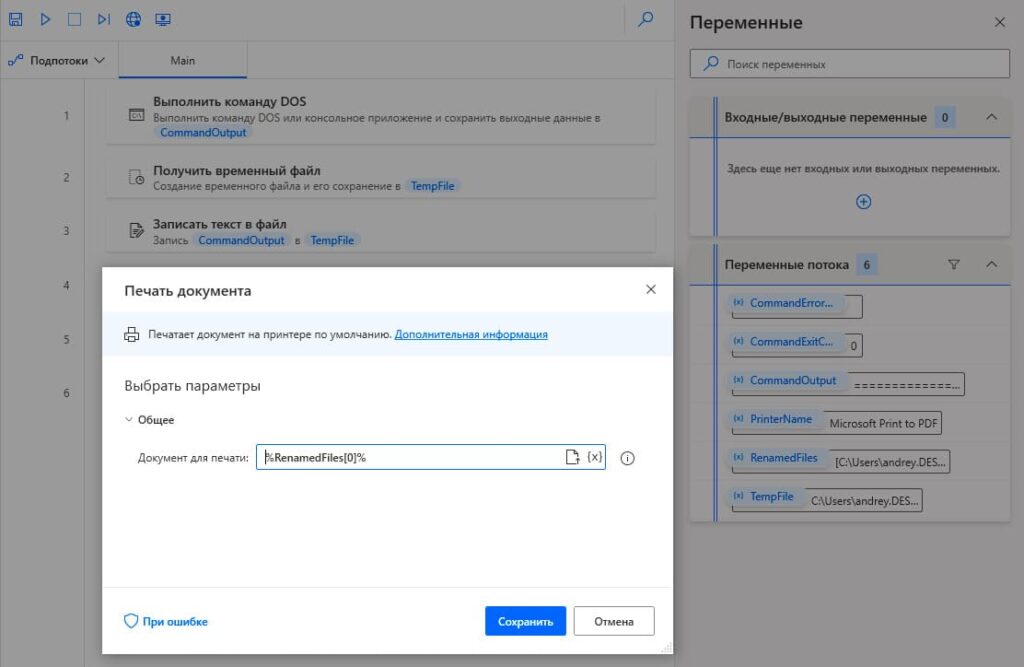
Task: Switch to the Main tab
Action: pos(182,61)
